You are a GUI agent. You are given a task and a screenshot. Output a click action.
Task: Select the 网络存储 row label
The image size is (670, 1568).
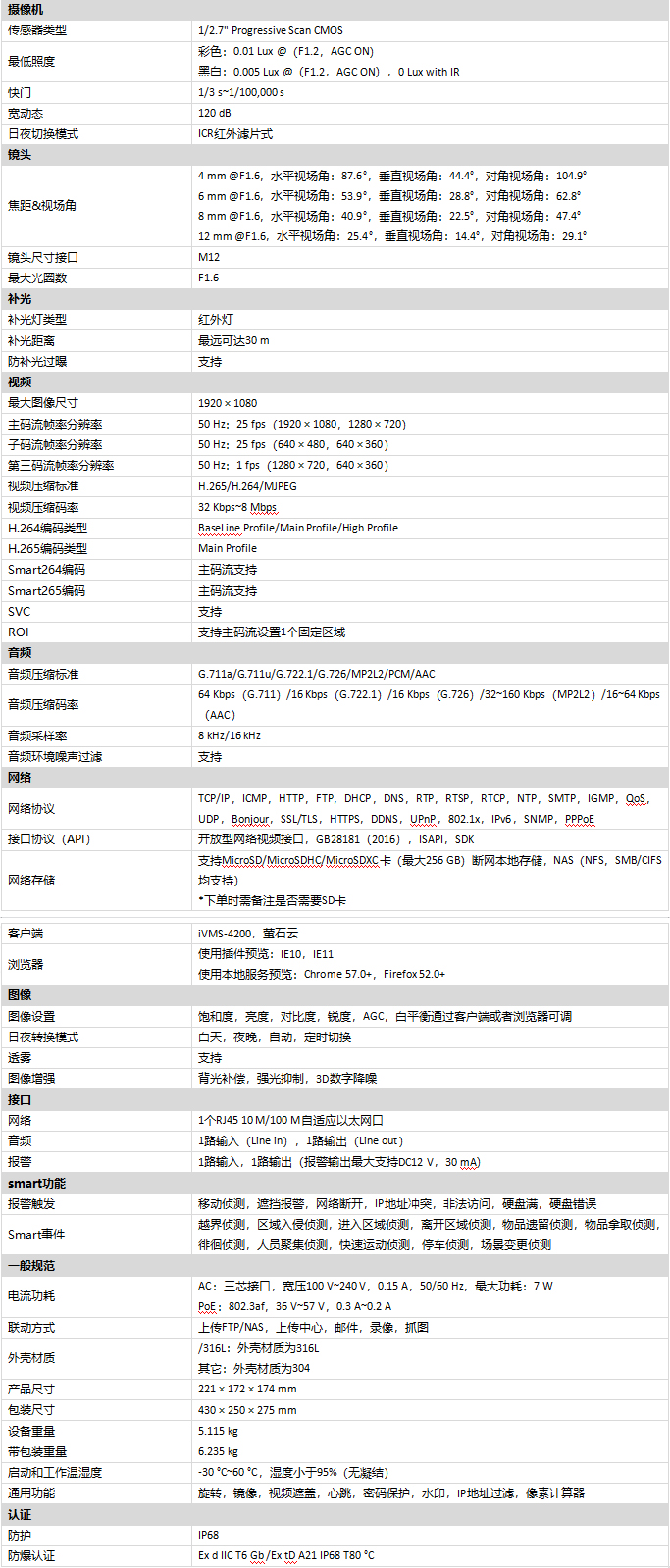[31, 880]
